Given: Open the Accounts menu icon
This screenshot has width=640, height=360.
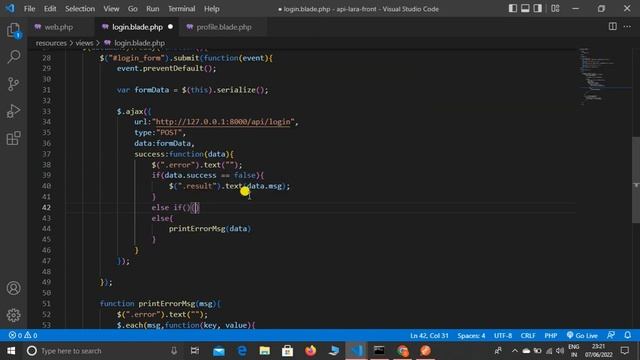Looking at the screenshot, I should [13, 288].
